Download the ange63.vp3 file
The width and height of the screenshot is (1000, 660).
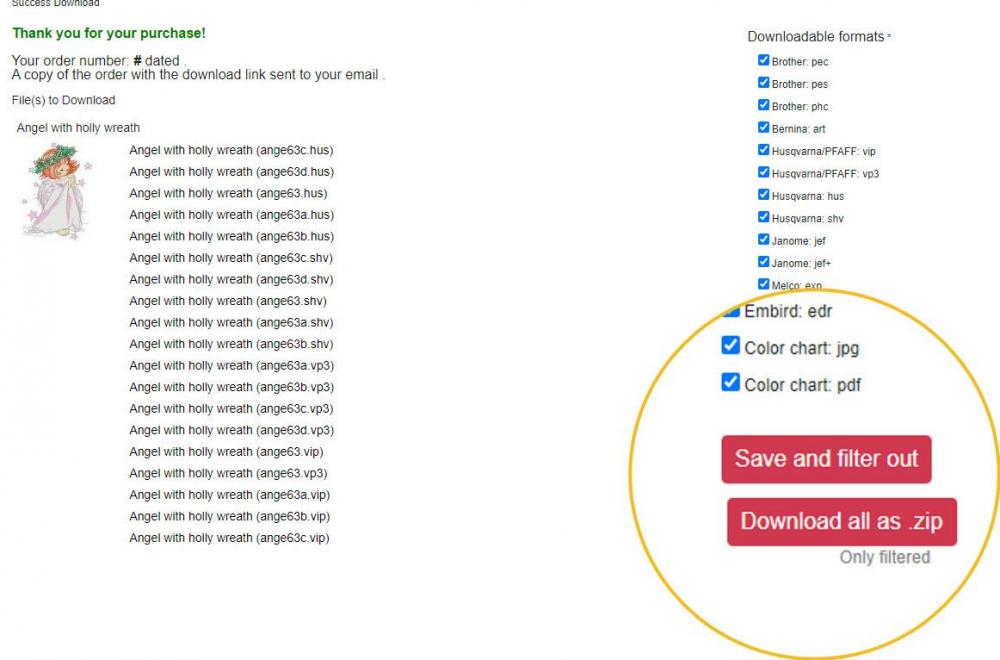point(228,474)
